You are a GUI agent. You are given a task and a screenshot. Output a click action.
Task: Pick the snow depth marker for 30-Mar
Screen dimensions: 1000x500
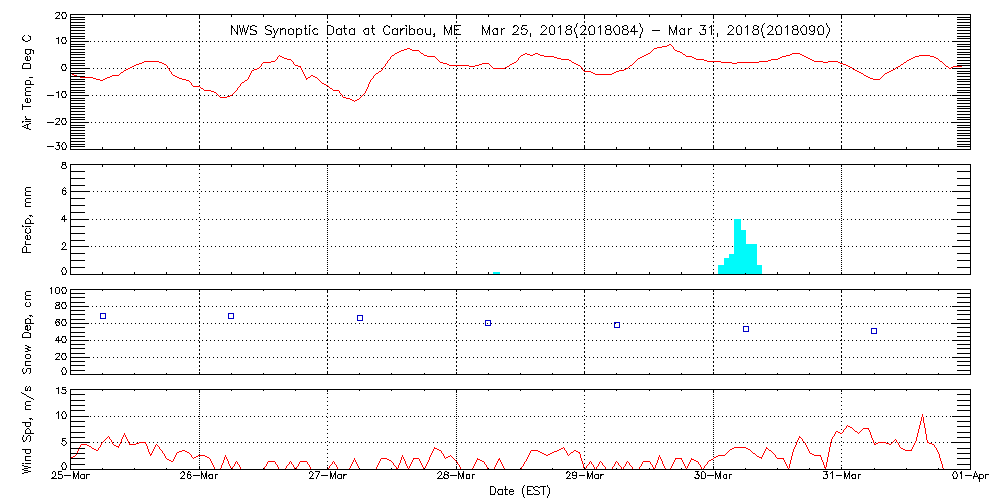(746, 329)
